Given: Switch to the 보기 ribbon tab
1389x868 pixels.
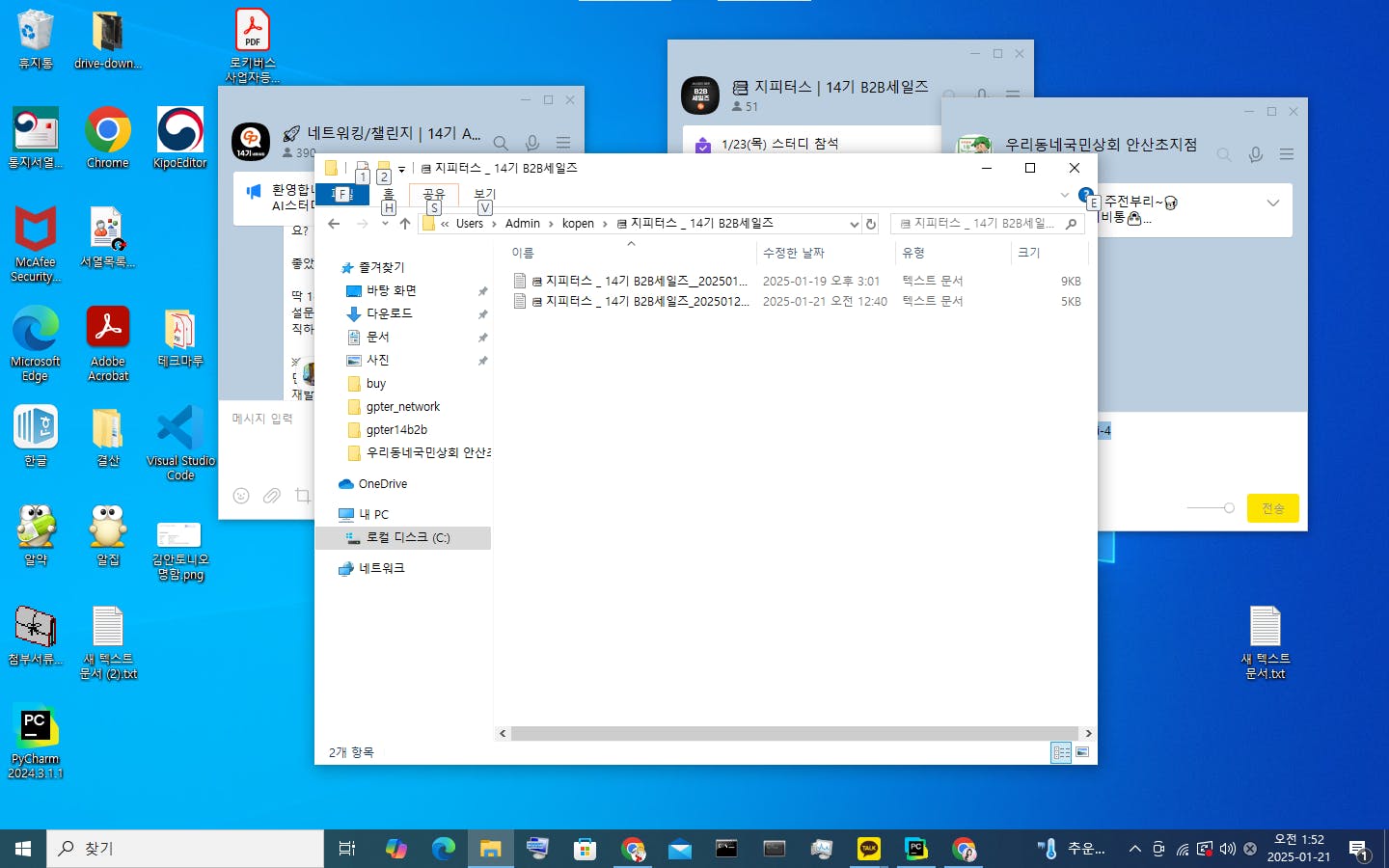Looking at the screenshot, I should (x=484, y=194).
